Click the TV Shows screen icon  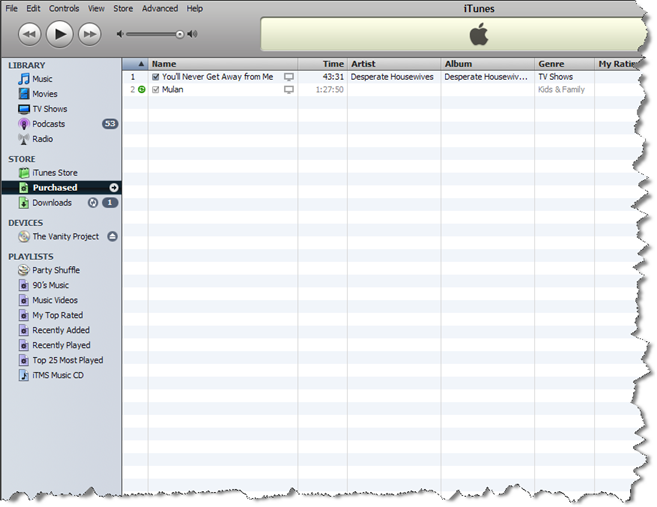[x=24, y=109]
